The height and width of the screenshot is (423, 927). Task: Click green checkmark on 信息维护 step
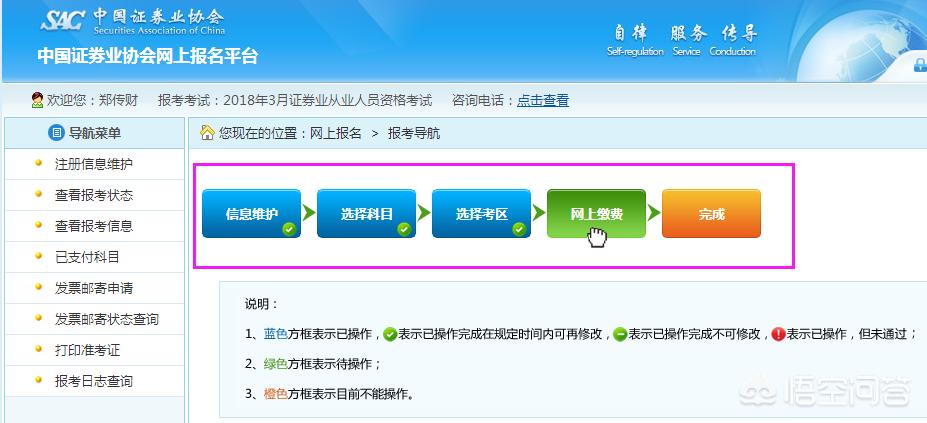(289, 229)
